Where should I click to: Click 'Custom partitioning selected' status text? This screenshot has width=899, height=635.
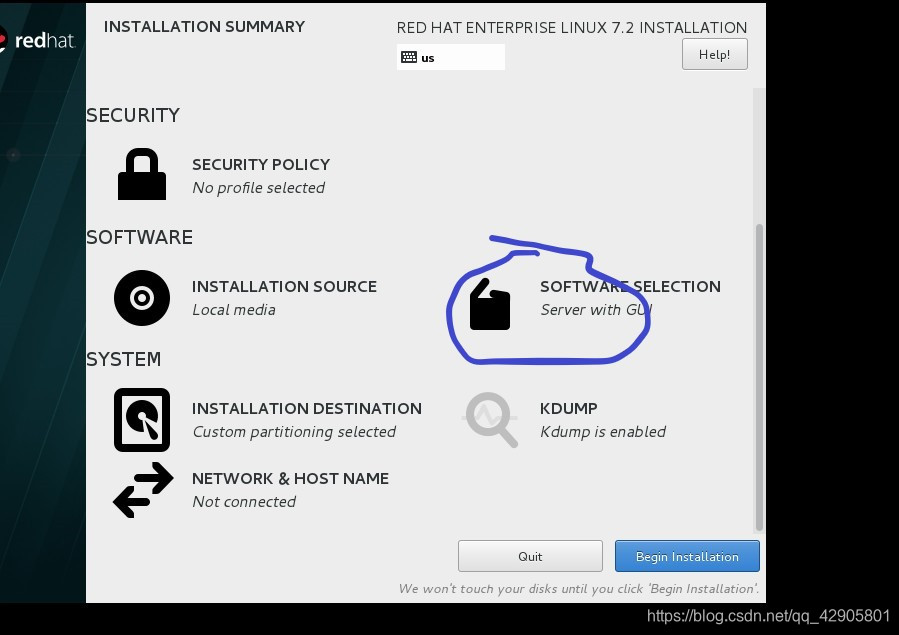coord(294,432)
